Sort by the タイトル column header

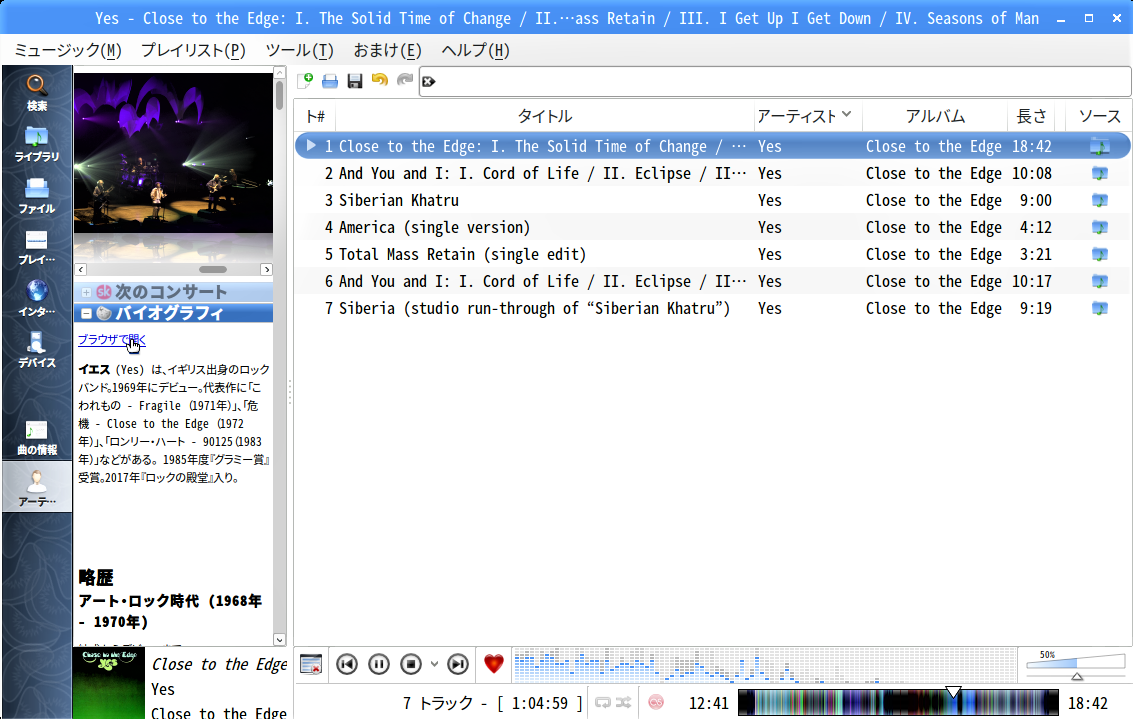pyautogui.click(x=544, y=116)
